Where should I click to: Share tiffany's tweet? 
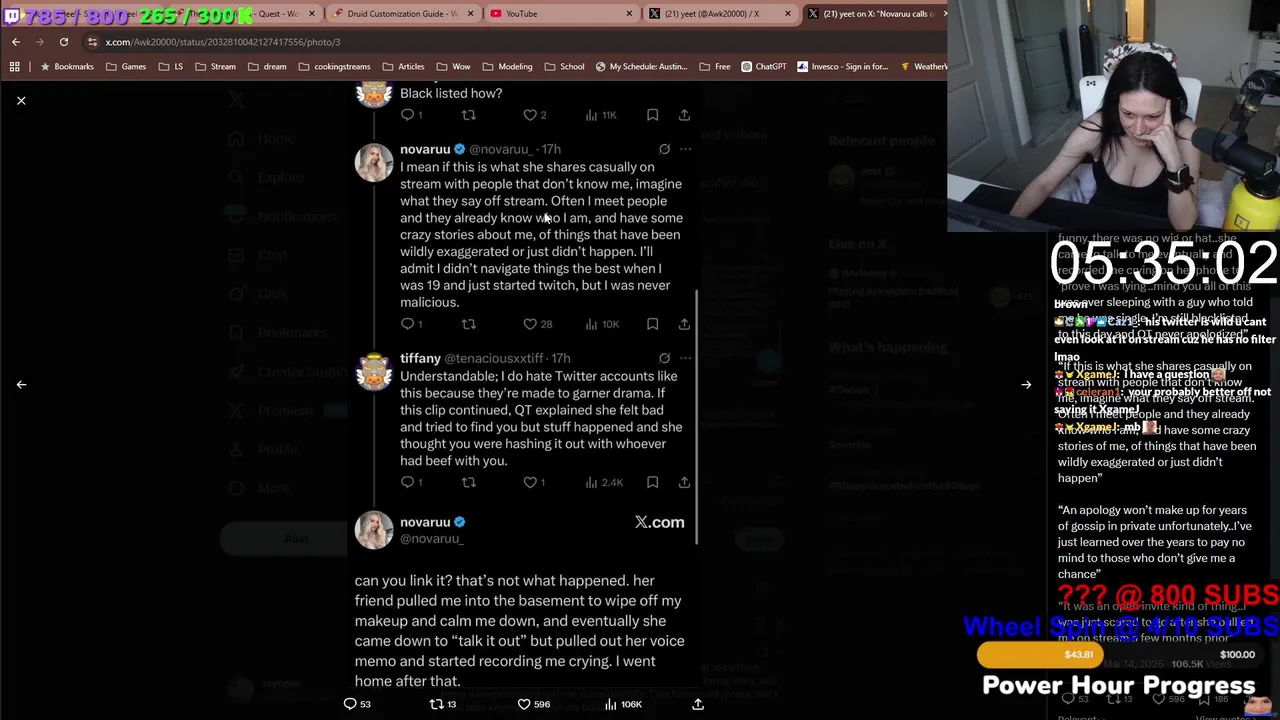click(x=684, y=482)
